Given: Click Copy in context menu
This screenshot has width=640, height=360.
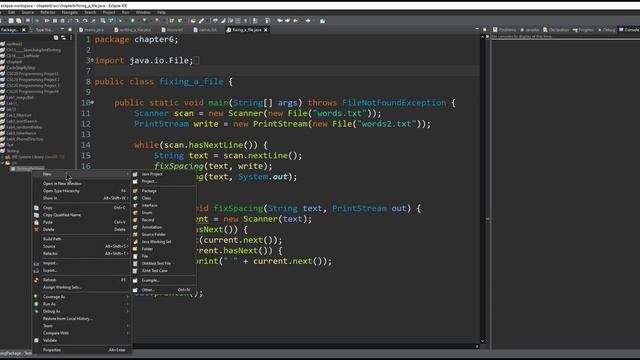Looking at the screenshot, I should pyautogui.click(x=81, y=208).
